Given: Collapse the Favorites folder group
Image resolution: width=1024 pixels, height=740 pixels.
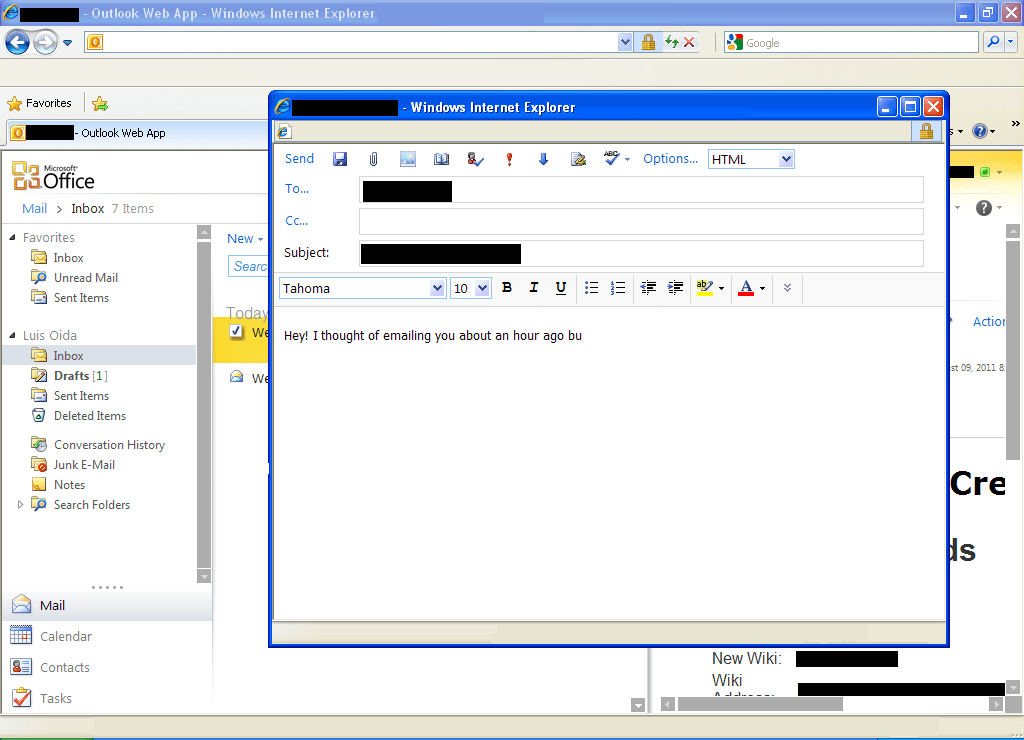Looking at the screenshot, I should click(12, 237).
